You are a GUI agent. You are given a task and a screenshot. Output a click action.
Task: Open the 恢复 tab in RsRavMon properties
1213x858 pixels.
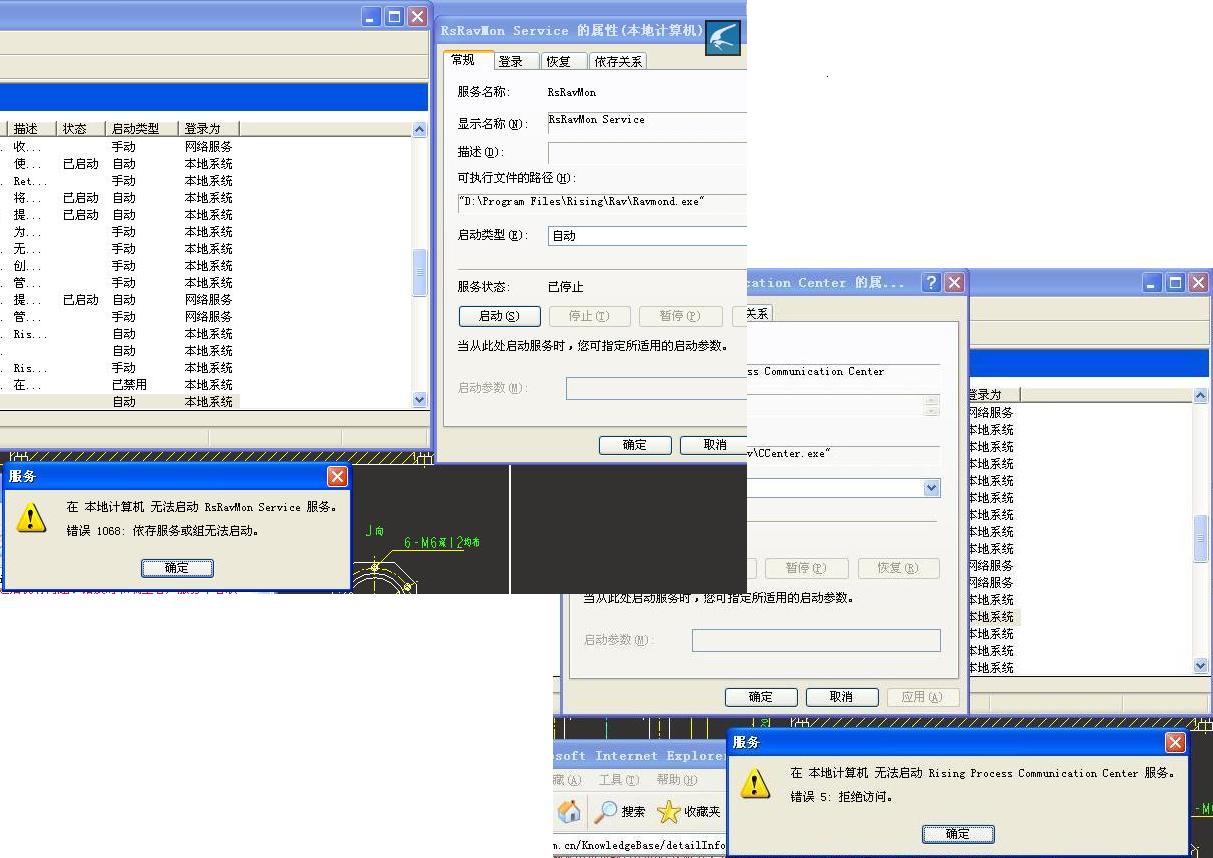pos(563,61)
